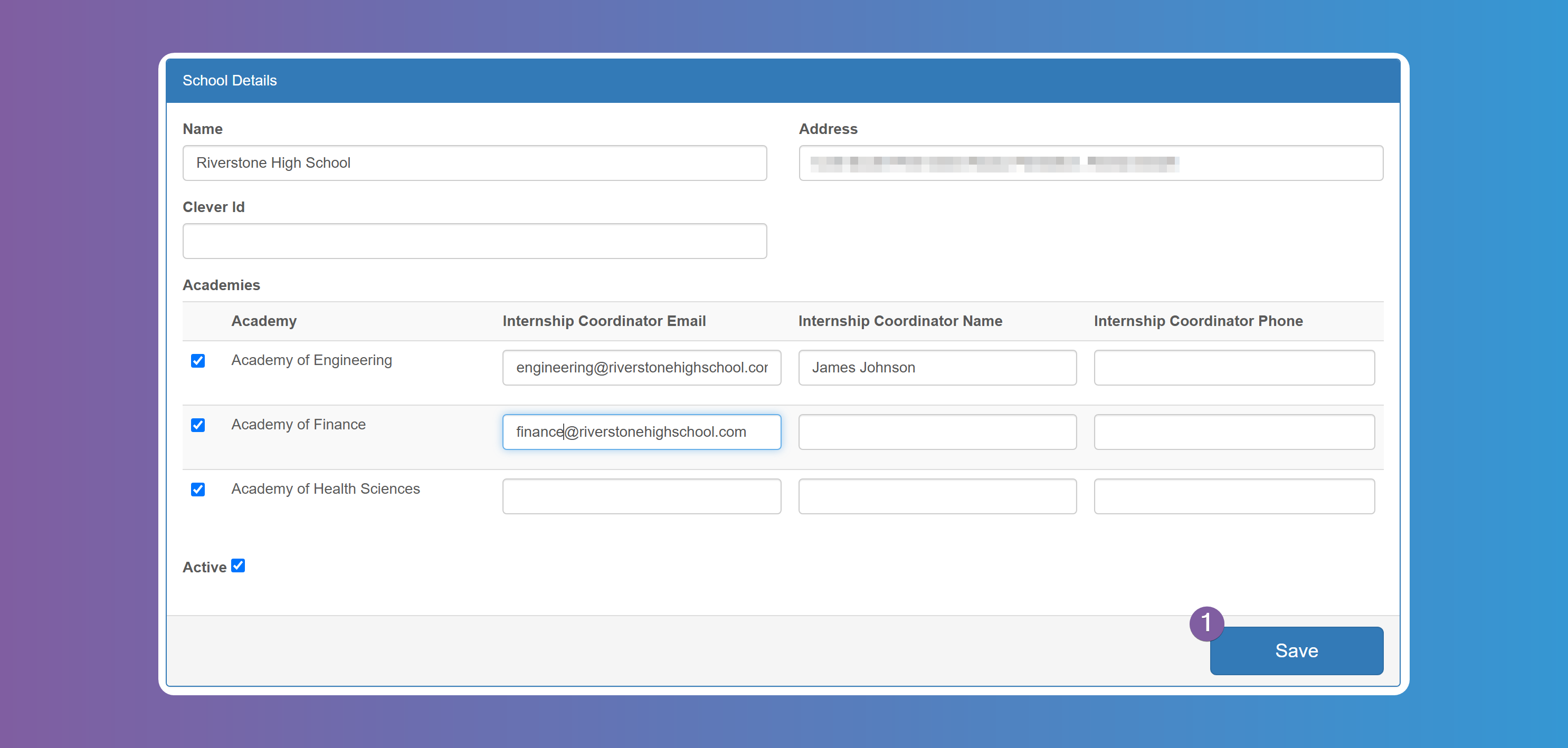Uncheck the Academy of Engineering checkbox
Viewport: 1568px width, 748px height.
pos(198,360)
